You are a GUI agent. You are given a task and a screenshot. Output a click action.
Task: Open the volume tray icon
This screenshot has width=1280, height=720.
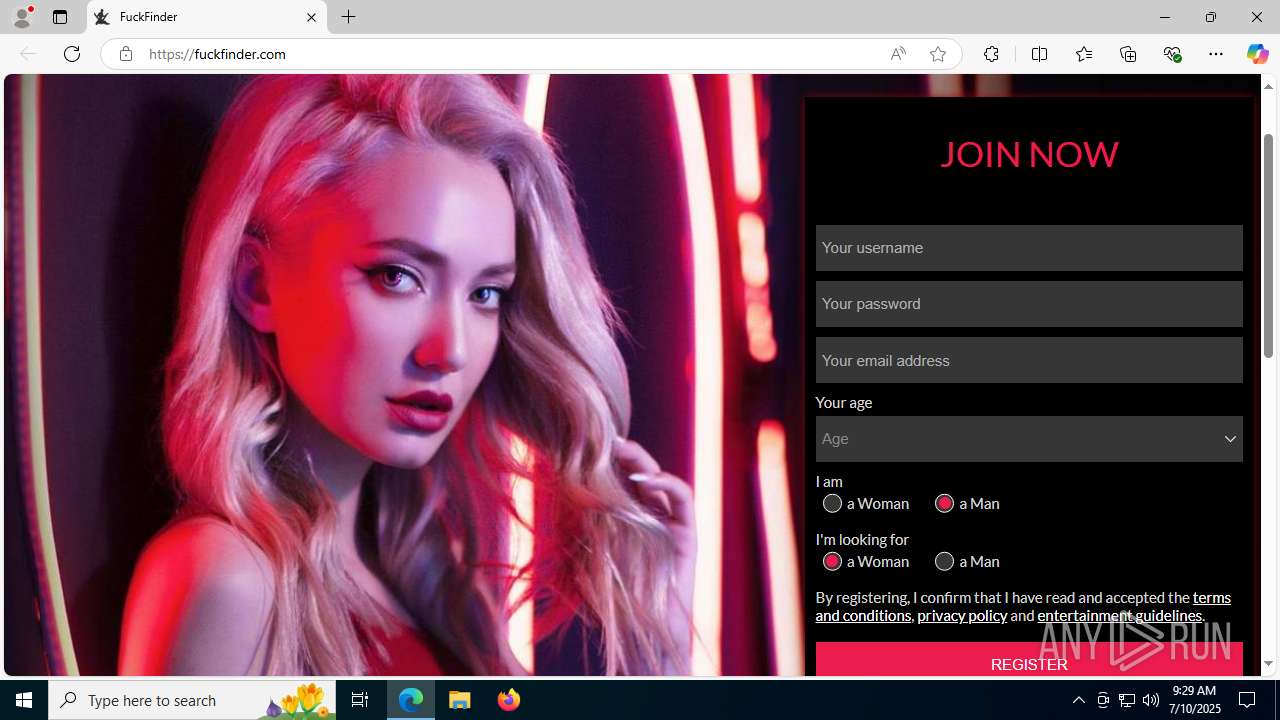[x=1151, y=700]
